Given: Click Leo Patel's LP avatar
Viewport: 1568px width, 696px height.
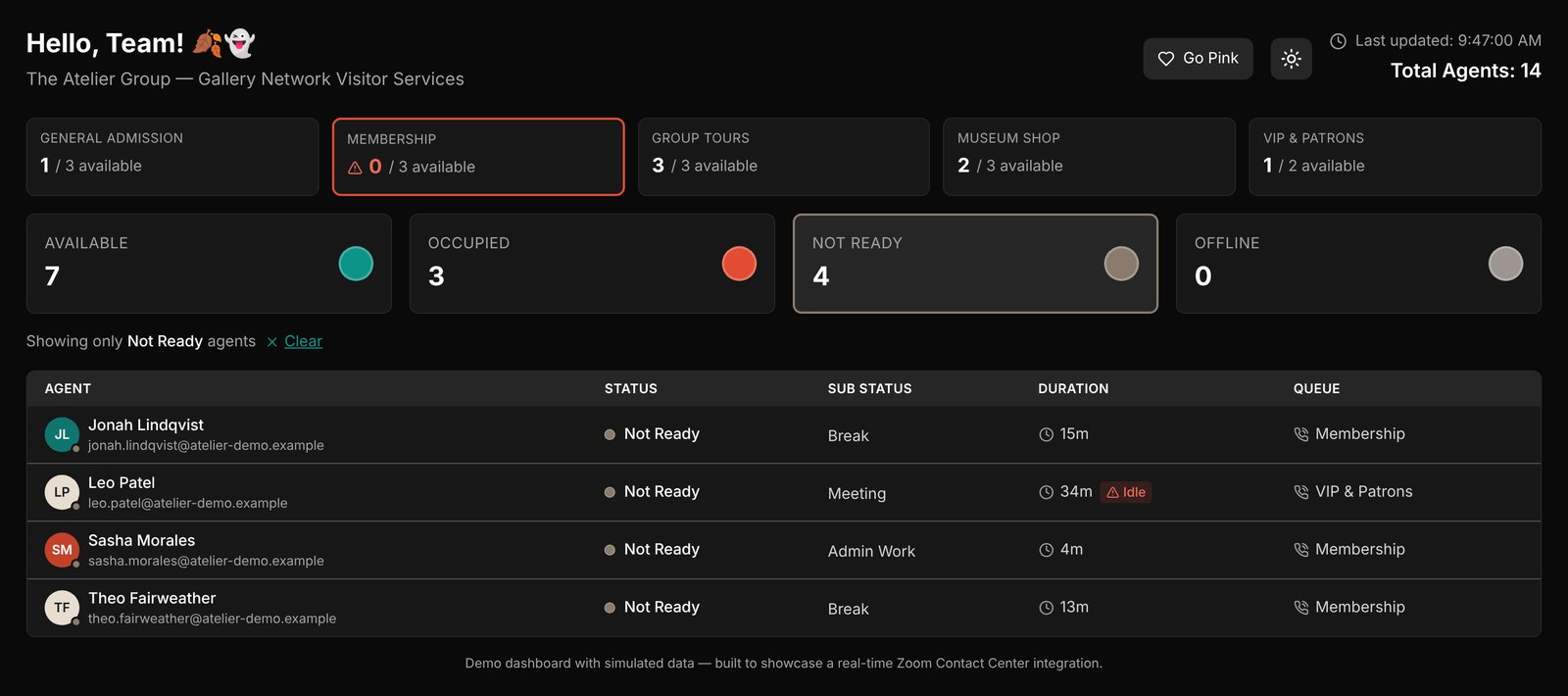Looking at the screenshot, I should [62, 492].
